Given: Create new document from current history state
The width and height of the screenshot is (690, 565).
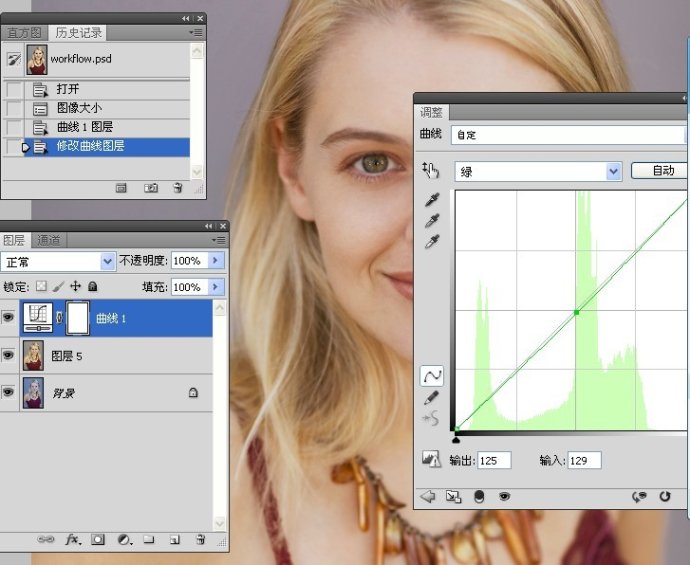Looking at the screenshot, I should coord(121,188).
